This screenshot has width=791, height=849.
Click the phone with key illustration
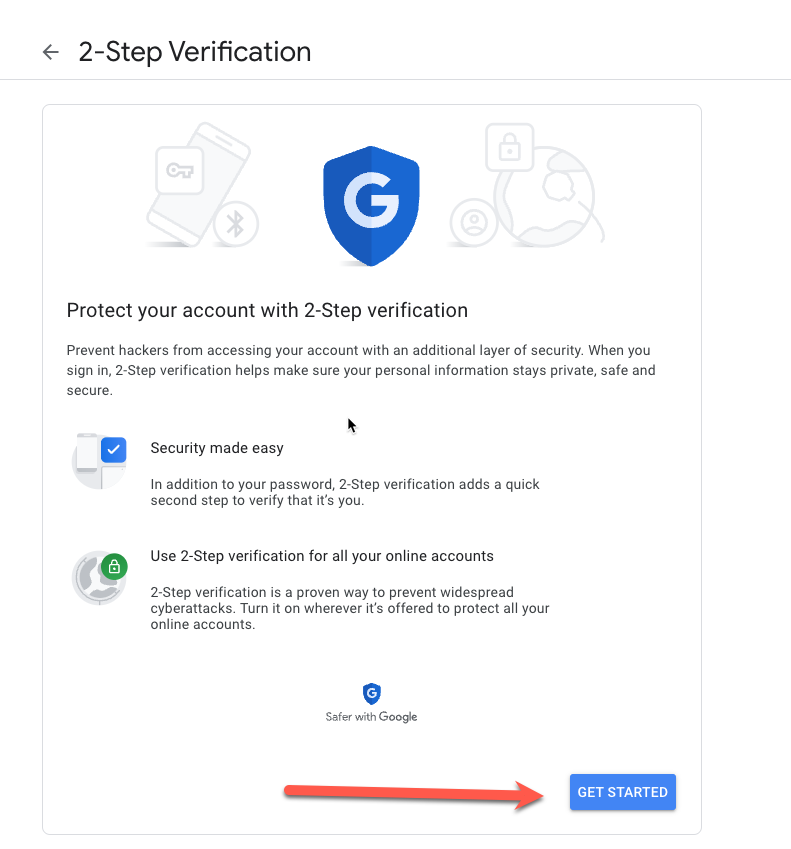[x=198, y=184]
